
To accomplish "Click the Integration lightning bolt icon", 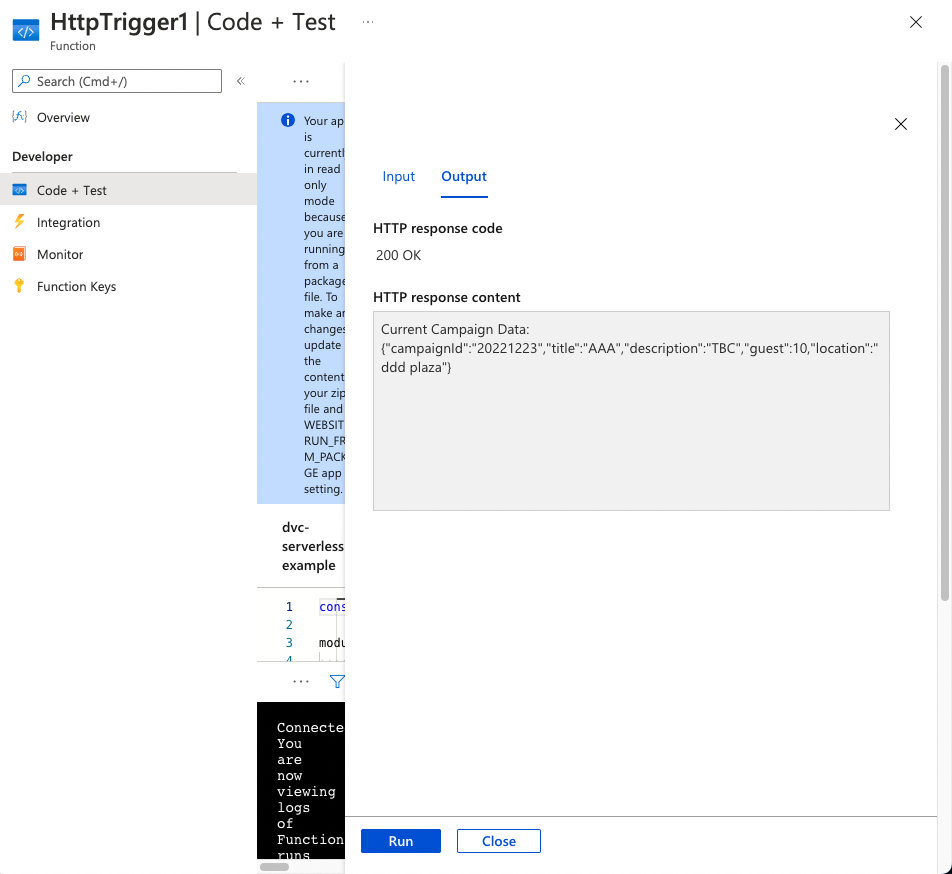I will [19, 222].
